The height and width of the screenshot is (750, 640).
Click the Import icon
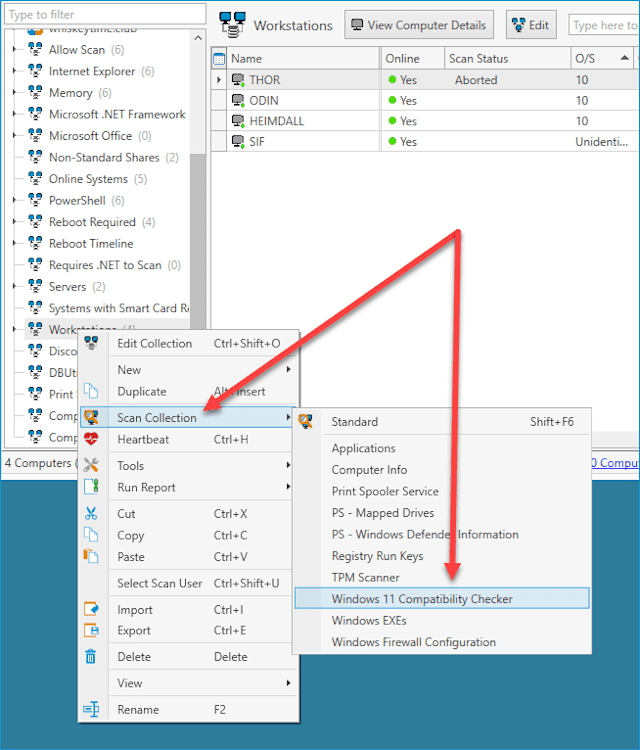91,609
